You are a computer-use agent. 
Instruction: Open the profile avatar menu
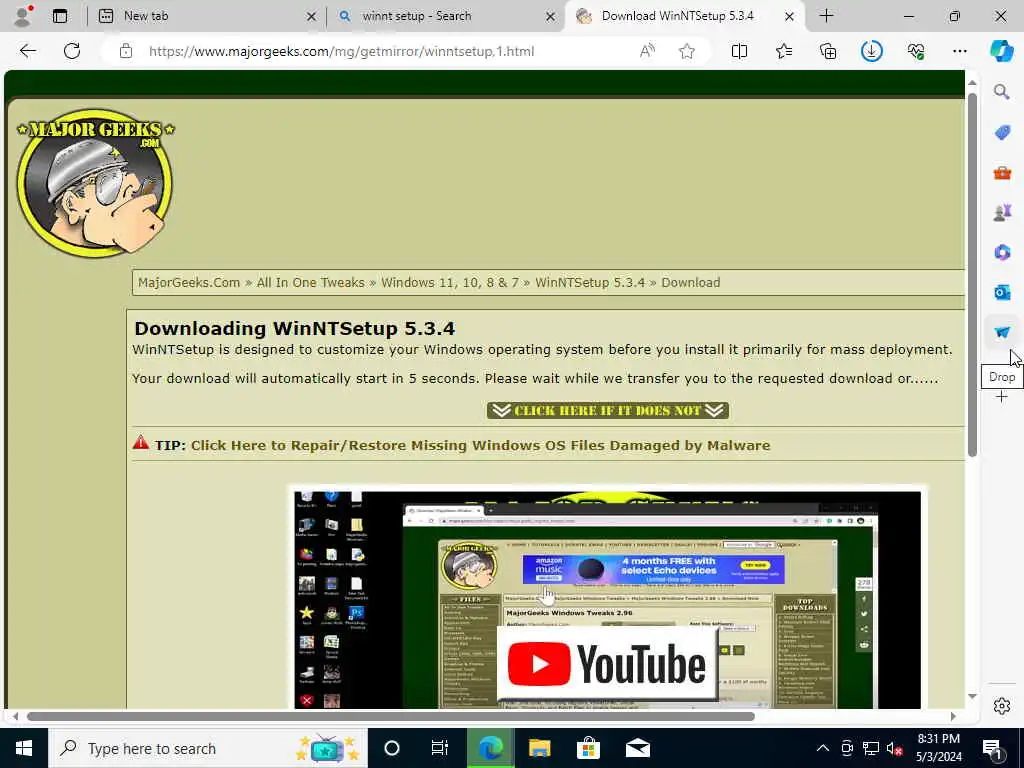pos(23,16)
